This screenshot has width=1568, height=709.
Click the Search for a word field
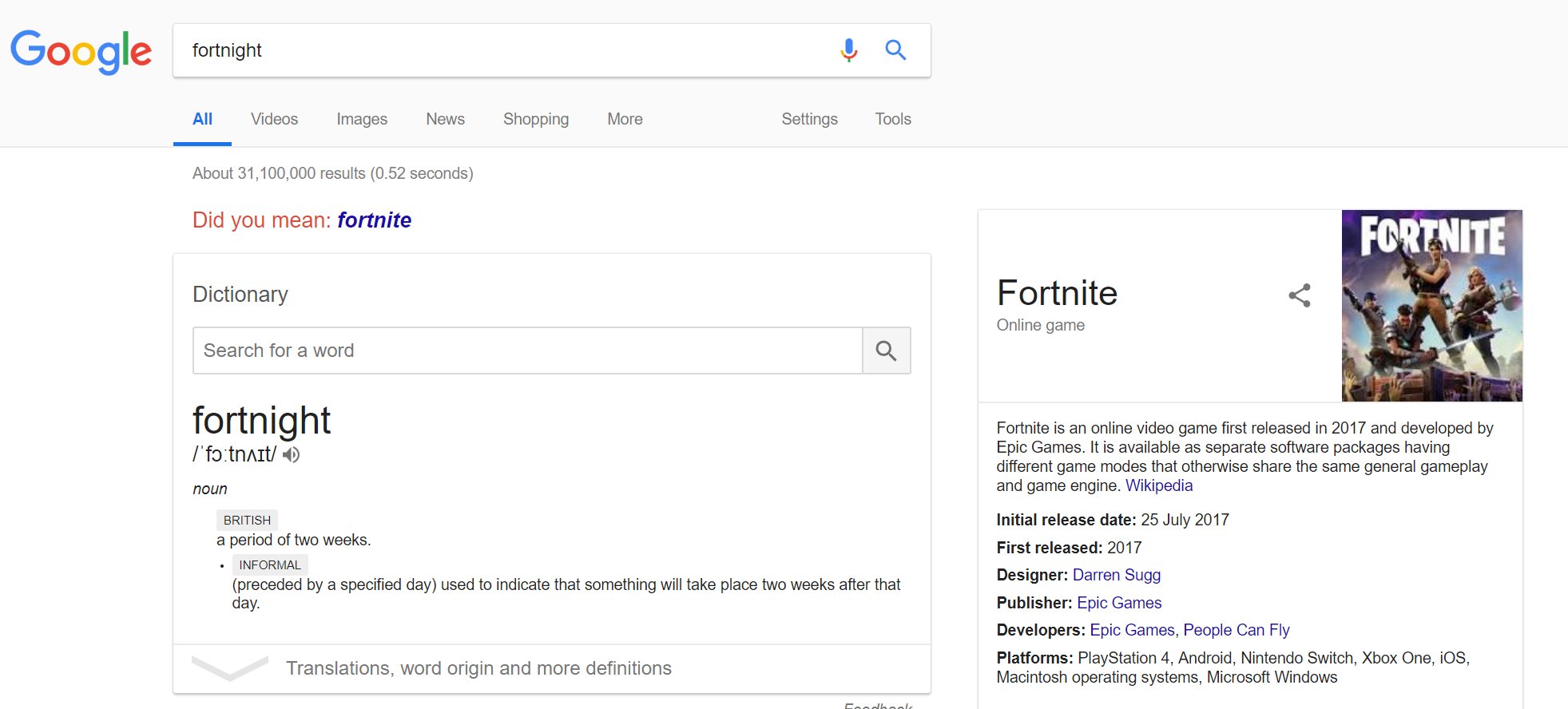coord(528,351)
